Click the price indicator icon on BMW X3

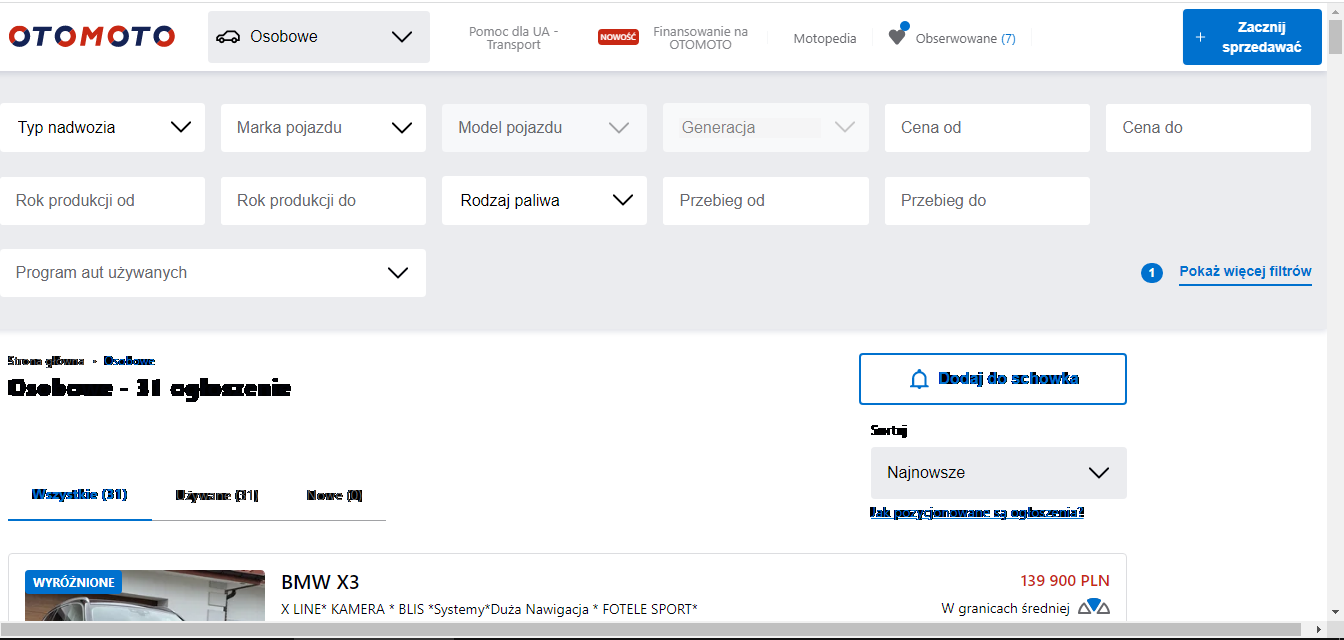1094,607
